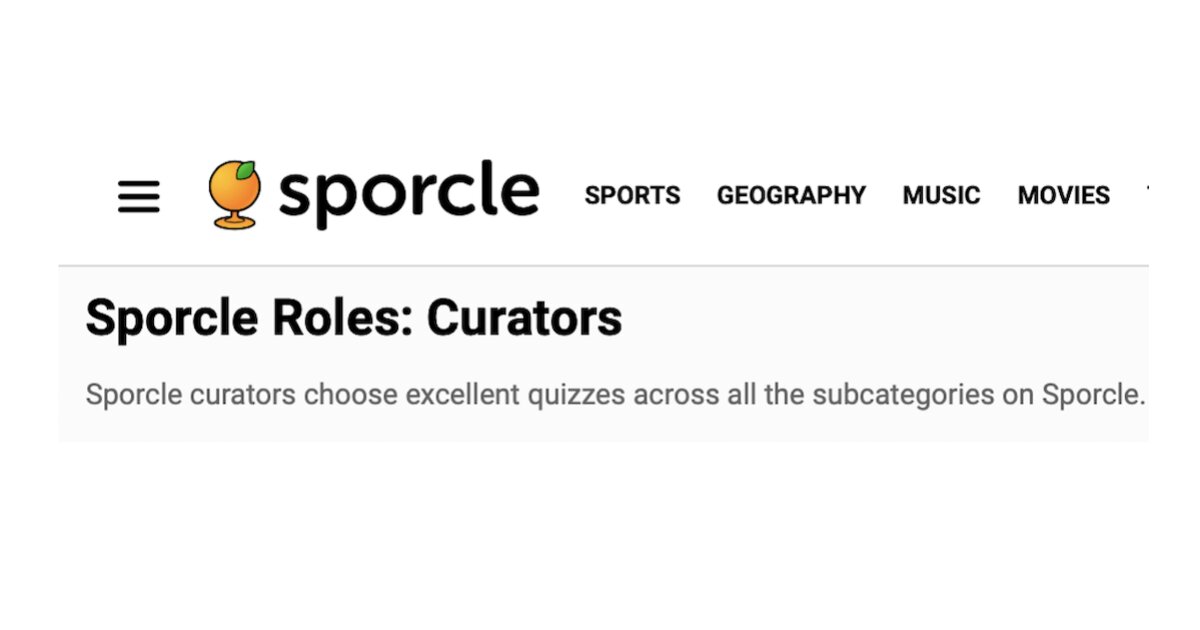
Task: Browse the MOVIES category
Action: point(1063,195)
